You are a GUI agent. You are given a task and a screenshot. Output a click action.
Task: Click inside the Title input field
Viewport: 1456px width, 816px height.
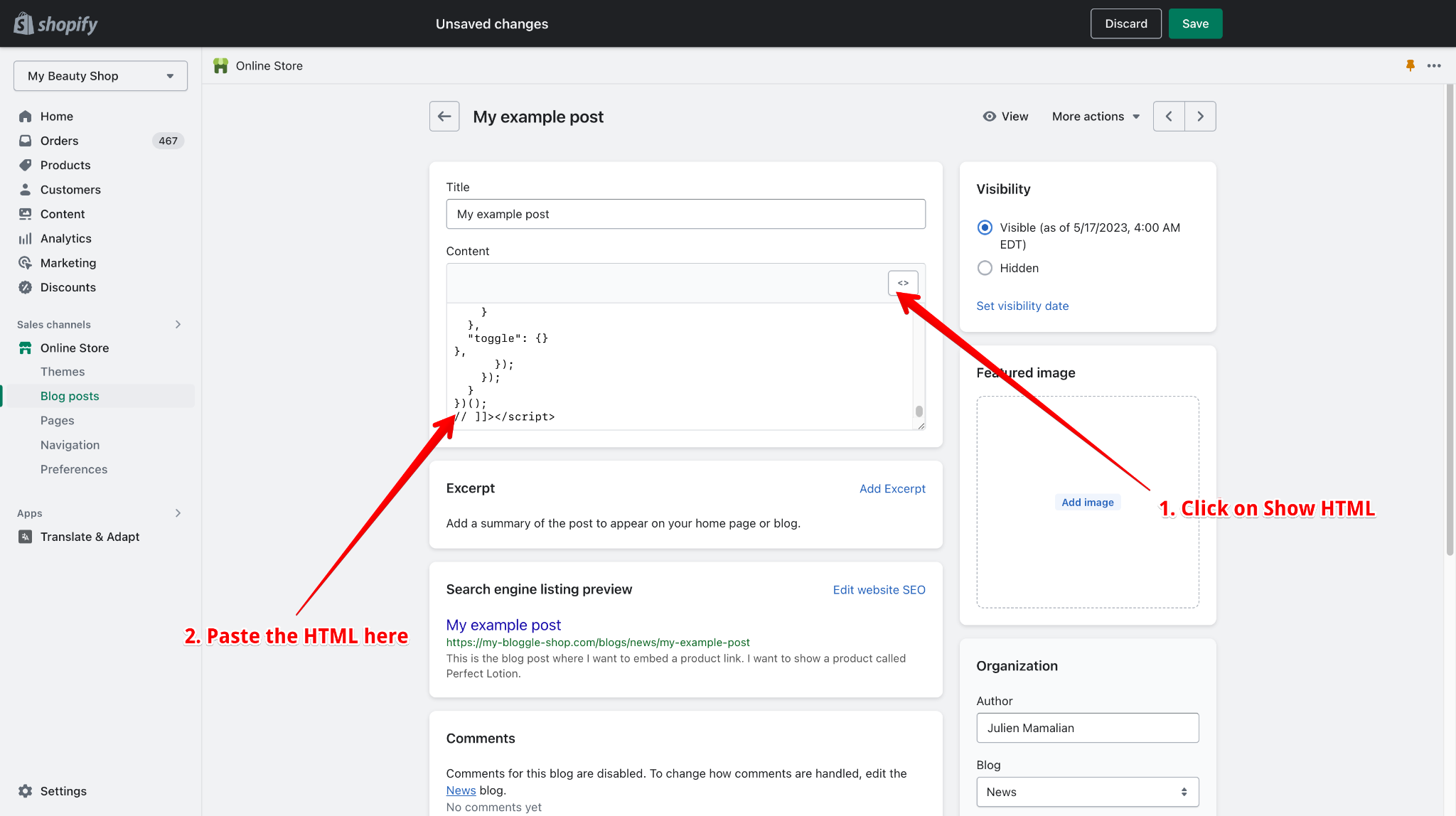pos(685,214)
